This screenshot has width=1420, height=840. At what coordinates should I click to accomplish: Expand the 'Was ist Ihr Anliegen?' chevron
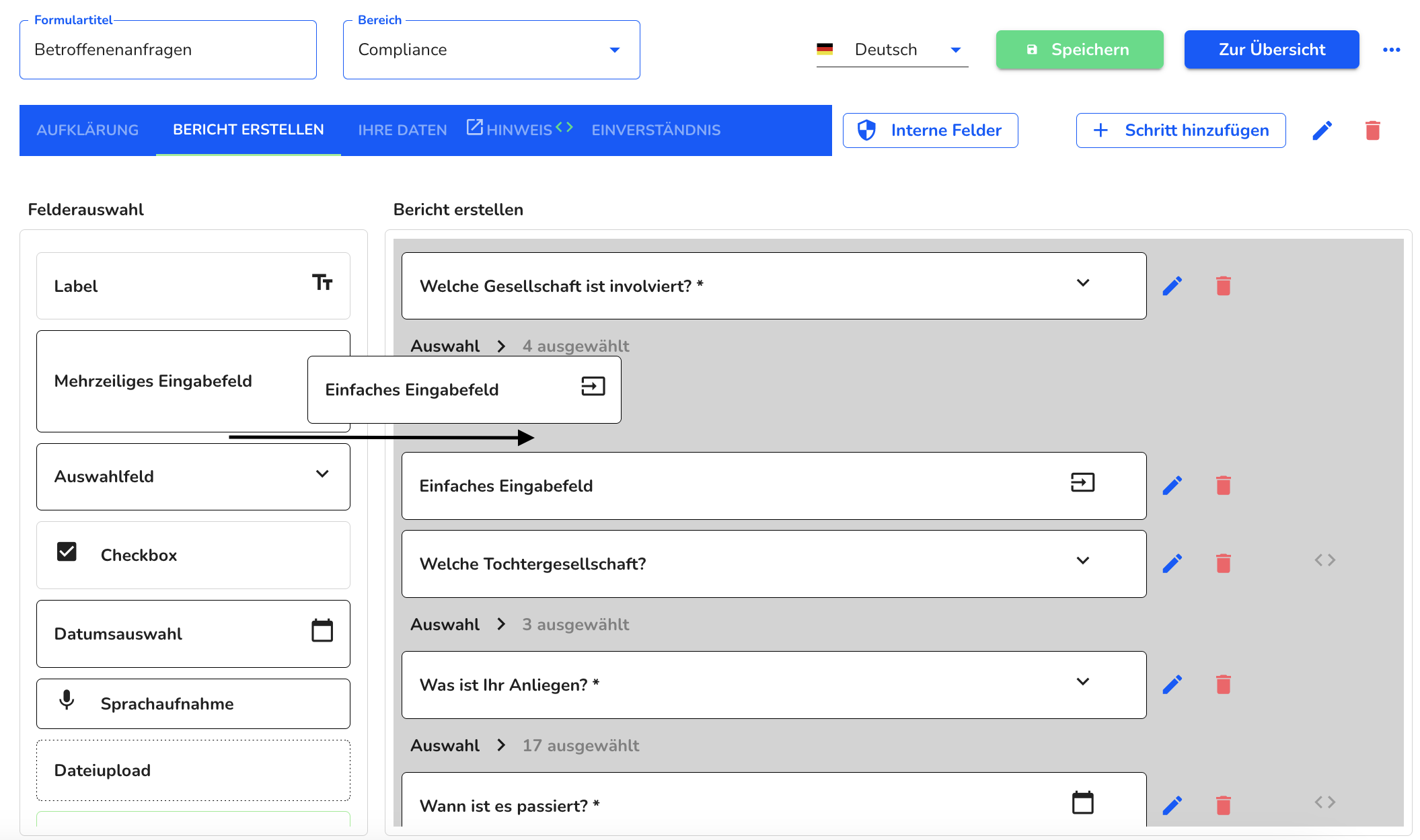[1082, 681]
